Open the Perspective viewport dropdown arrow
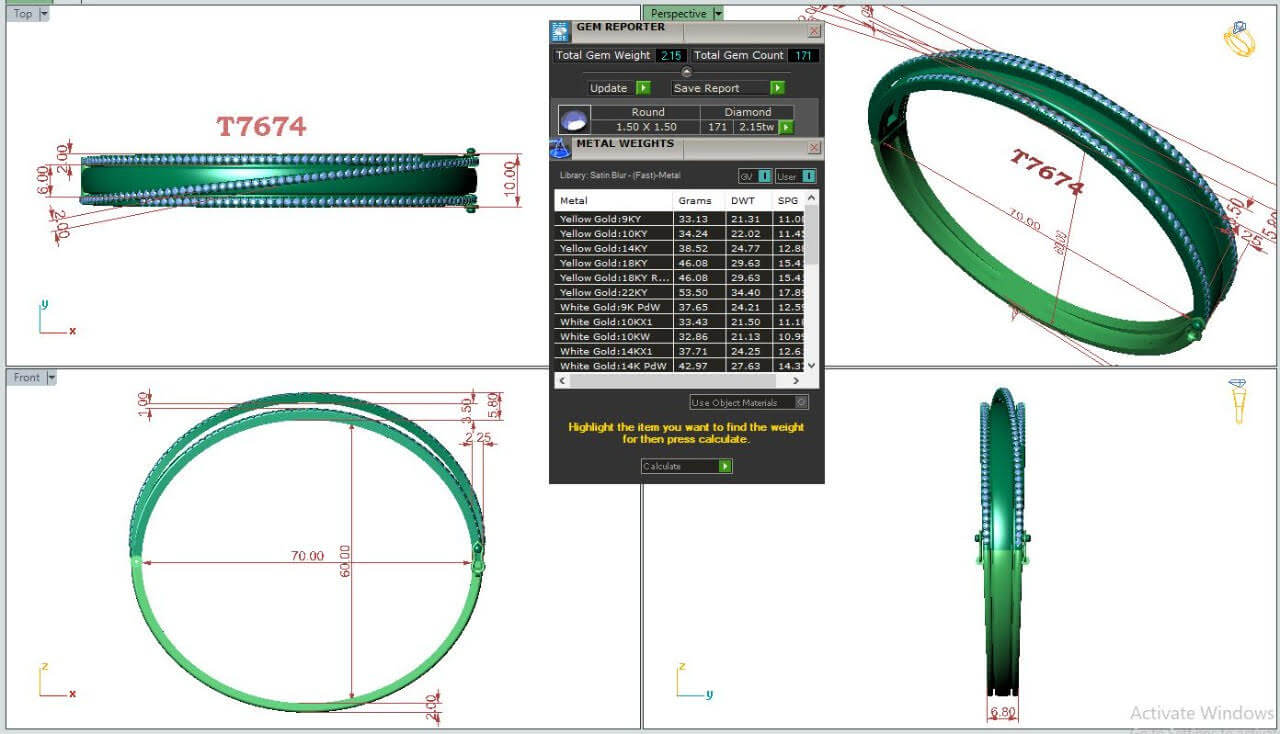 click(717, 14)
